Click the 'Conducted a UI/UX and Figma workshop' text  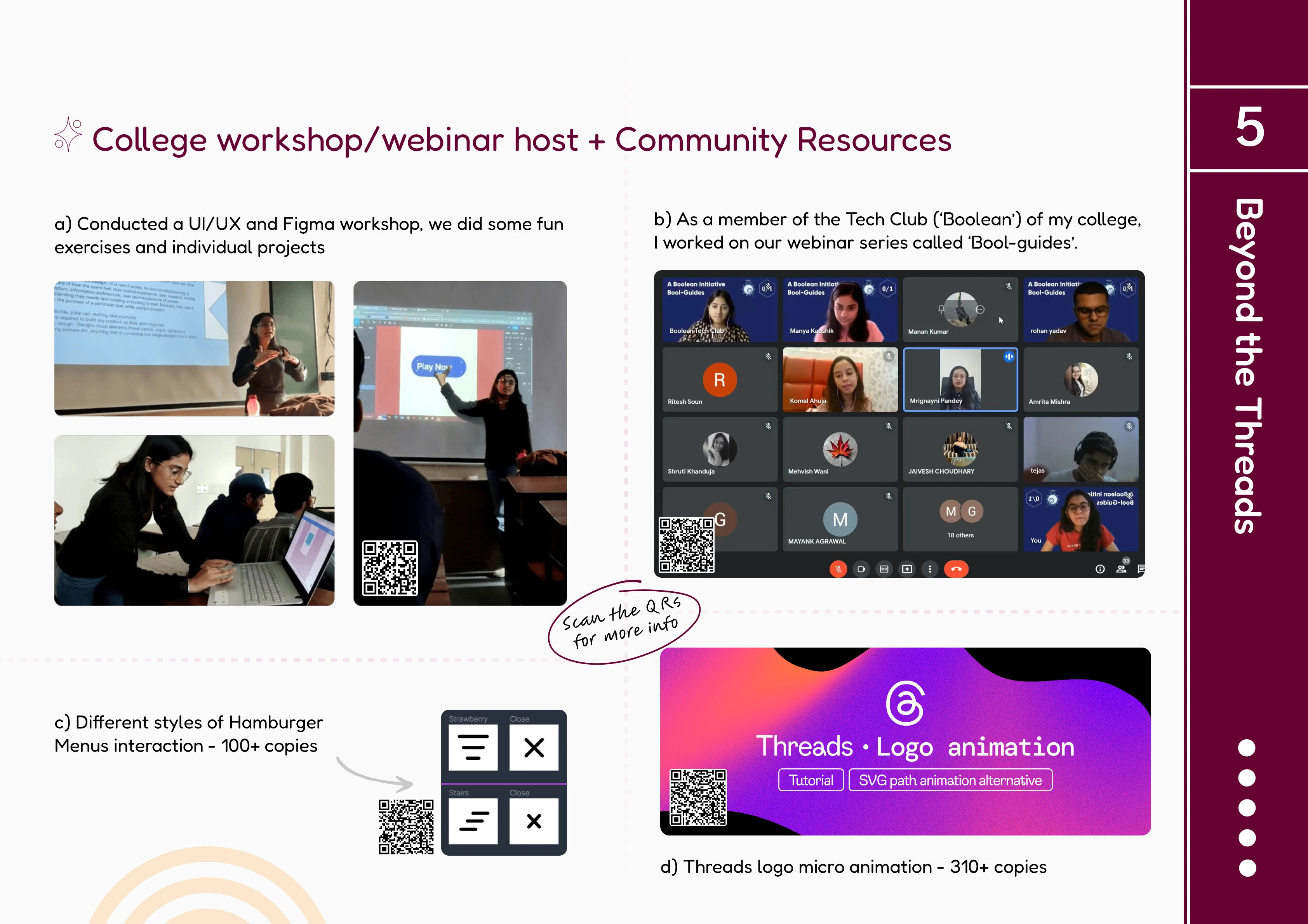tap(309, 235)
